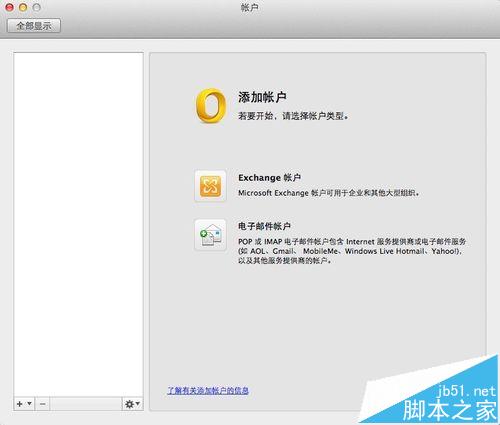Click the 若要开始,请选择帐户类型 text
Screen dimensions: 500x425
pos(293,116)
